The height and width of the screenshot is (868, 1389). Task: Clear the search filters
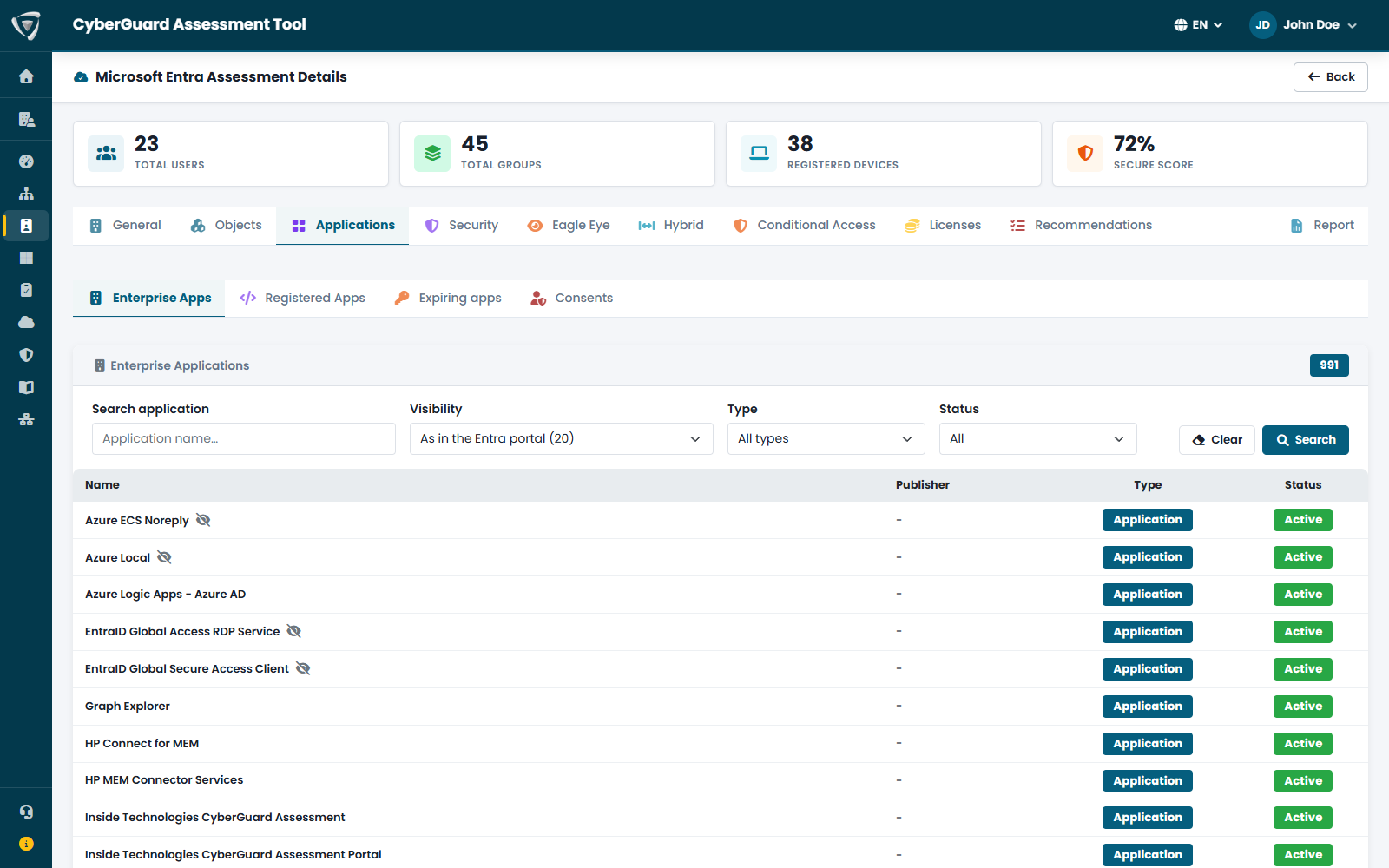coord(1217,440)
